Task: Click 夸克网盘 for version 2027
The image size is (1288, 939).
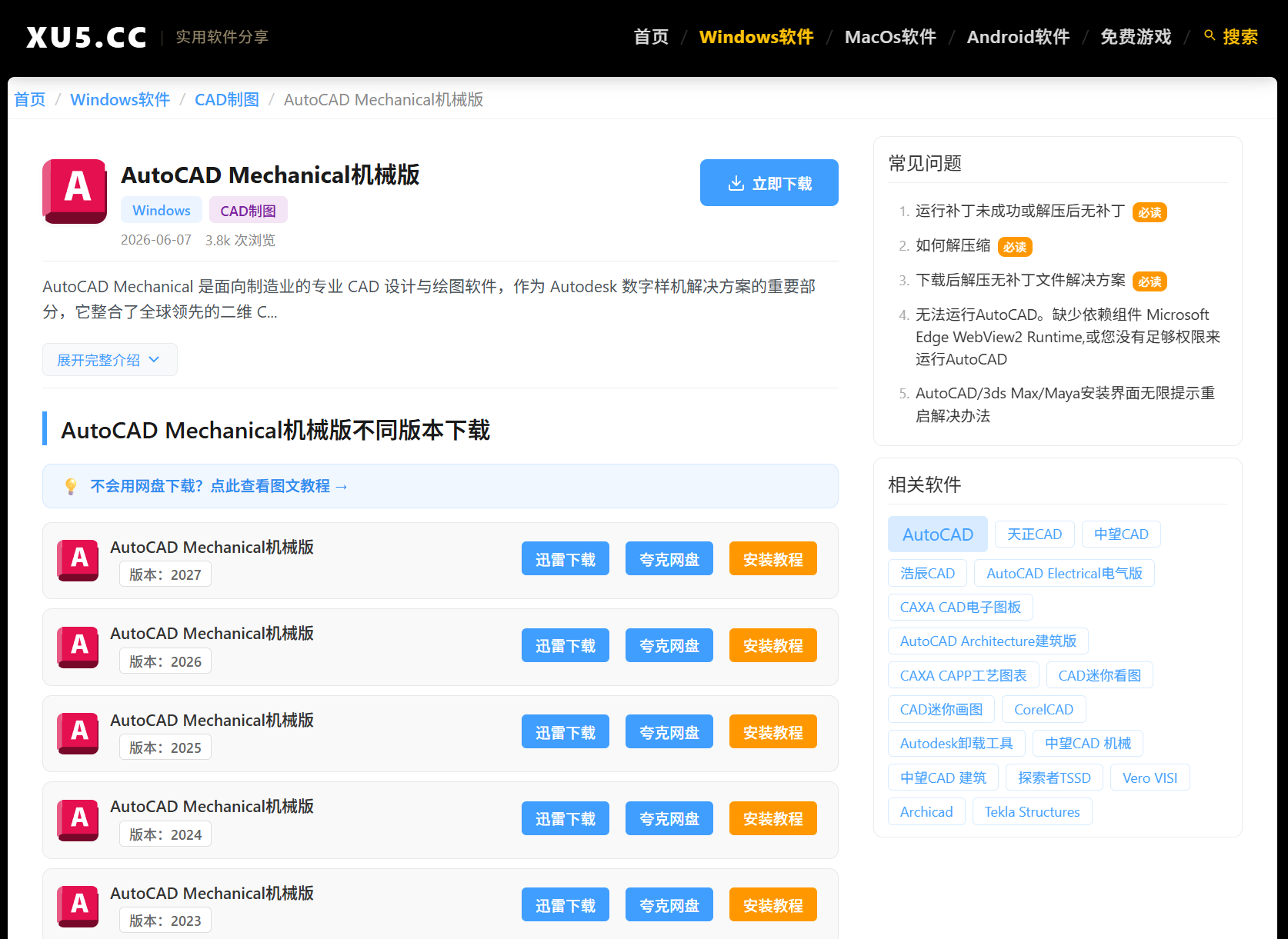Action: (x=669, y=559)
